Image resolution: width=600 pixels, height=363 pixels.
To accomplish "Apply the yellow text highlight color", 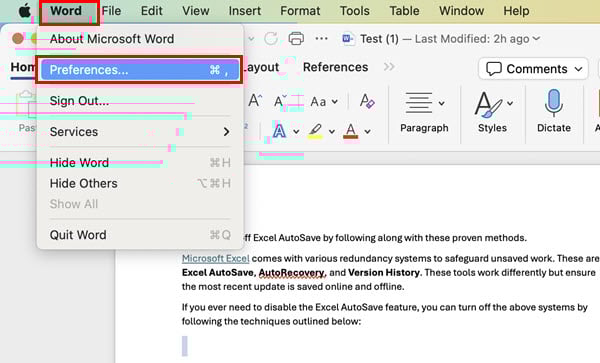I will pyautogui.click(x=315, y=131).
